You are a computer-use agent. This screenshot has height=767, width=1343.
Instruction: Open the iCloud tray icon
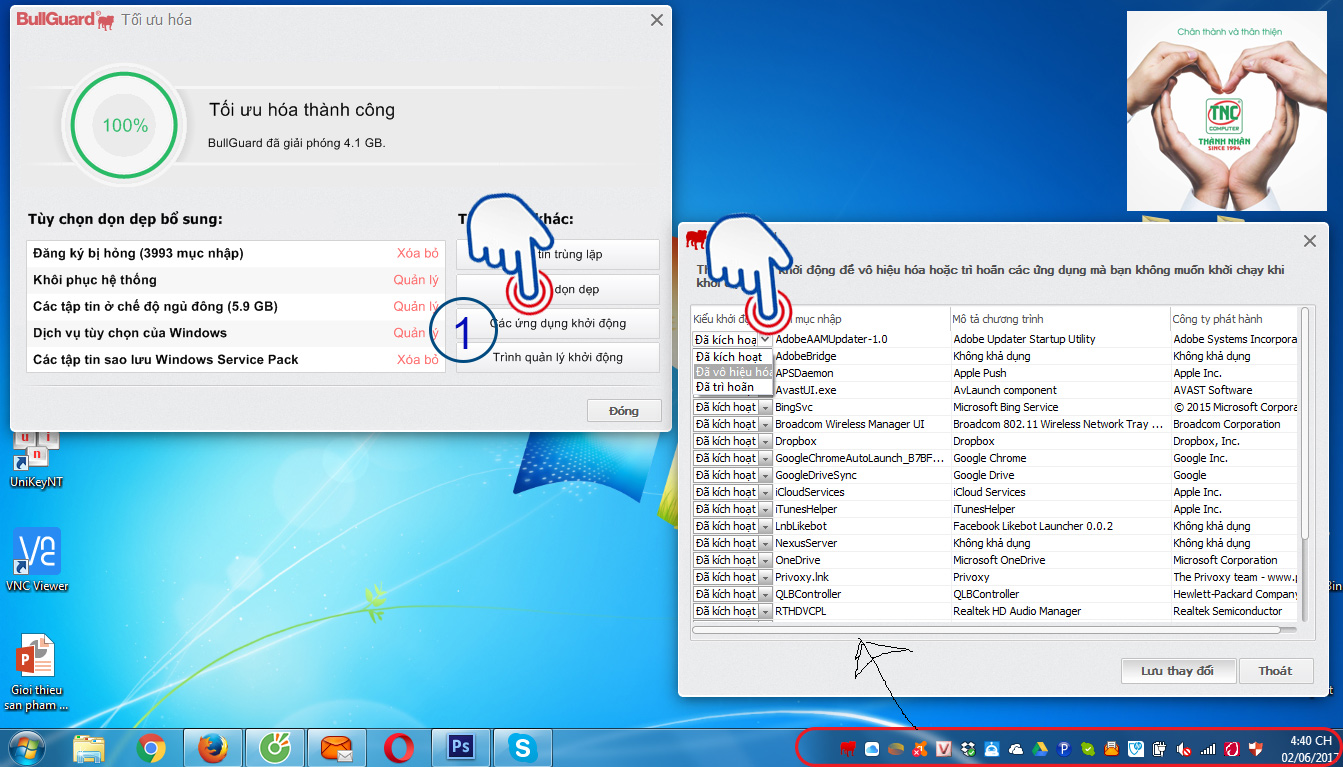(x=872, y=749)
